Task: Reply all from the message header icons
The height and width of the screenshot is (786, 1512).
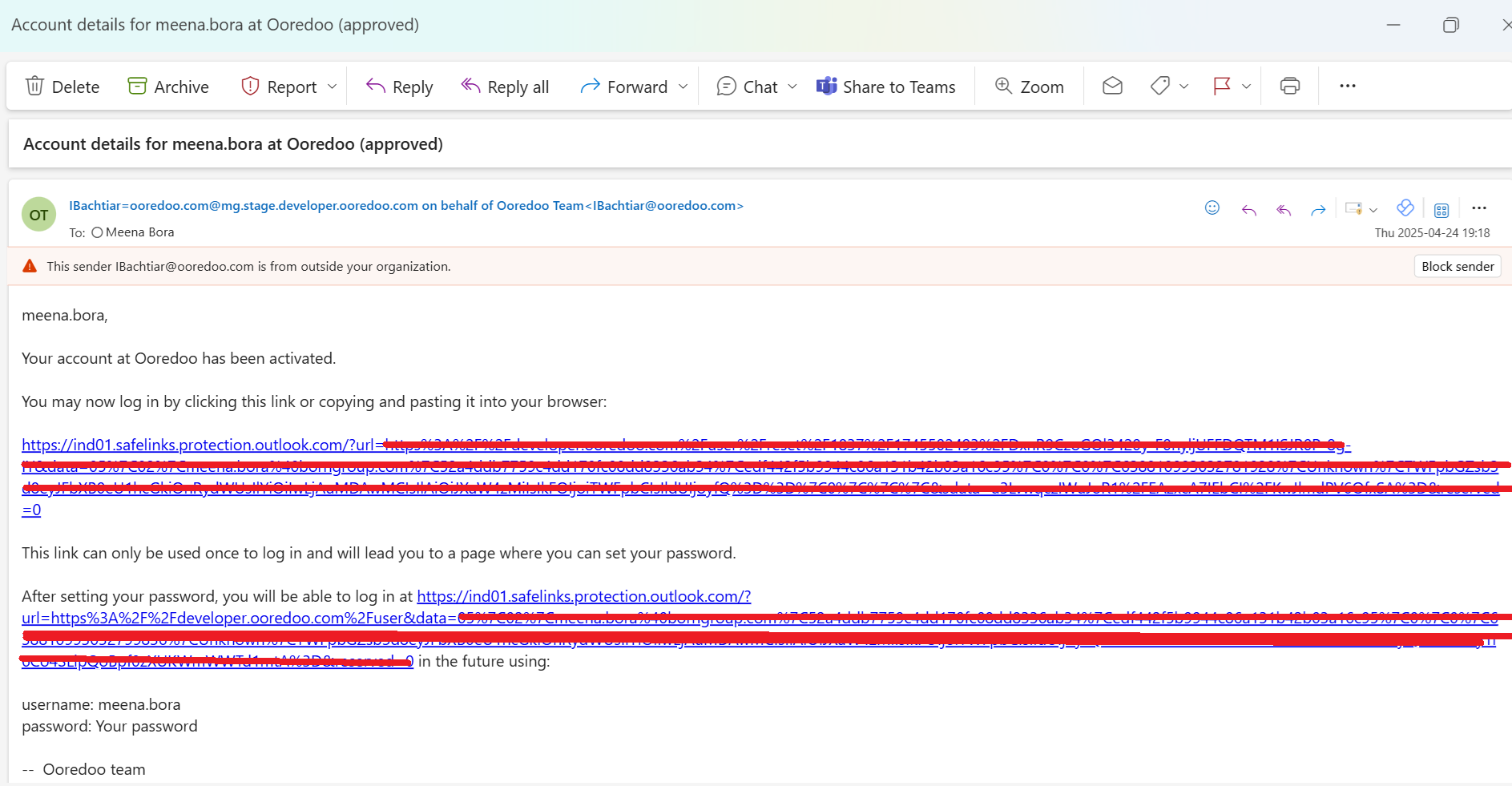Action: tap(1283, 209)
